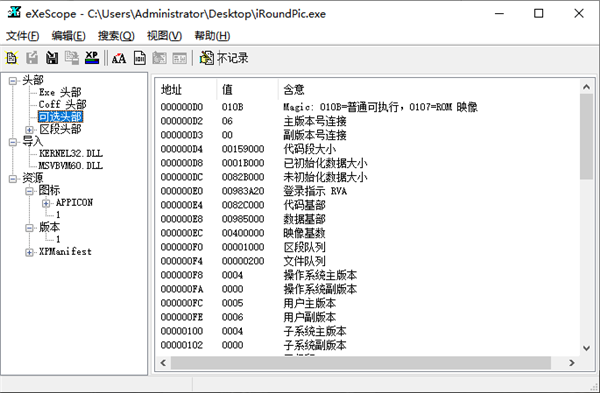Collapse the 图标 tree node
600x393 pixels.
pyautogui.click(x=29, y=191)
